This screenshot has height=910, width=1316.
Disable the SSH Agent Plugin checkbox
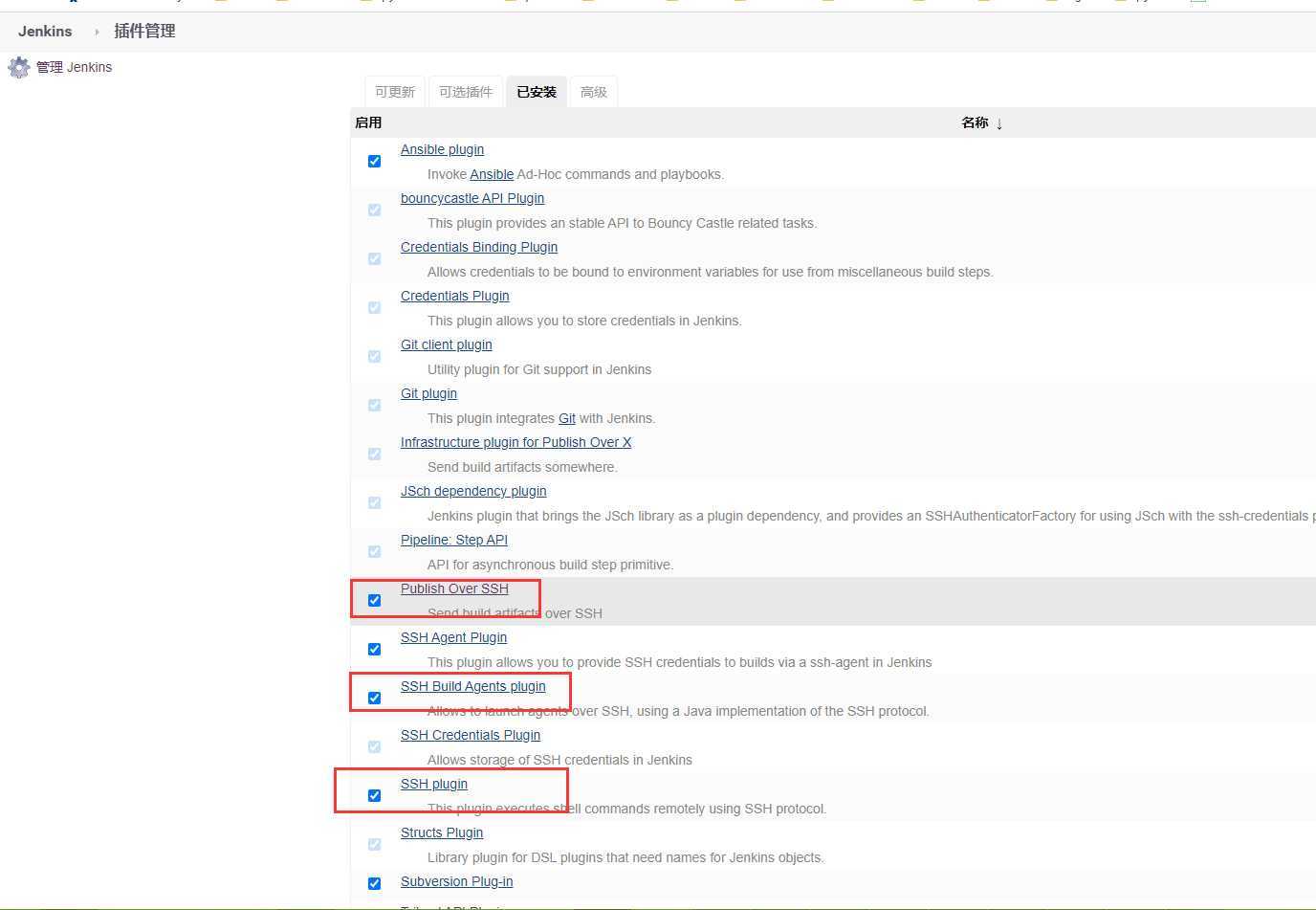pos(375,649)
